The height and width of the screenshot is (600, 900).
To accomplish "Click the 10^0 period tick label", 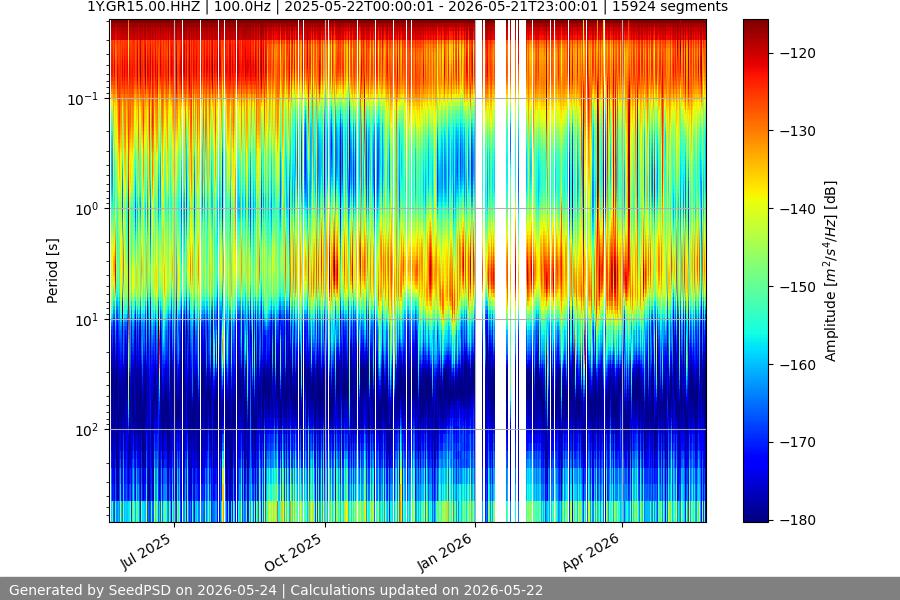I will (x=87, y=209).
